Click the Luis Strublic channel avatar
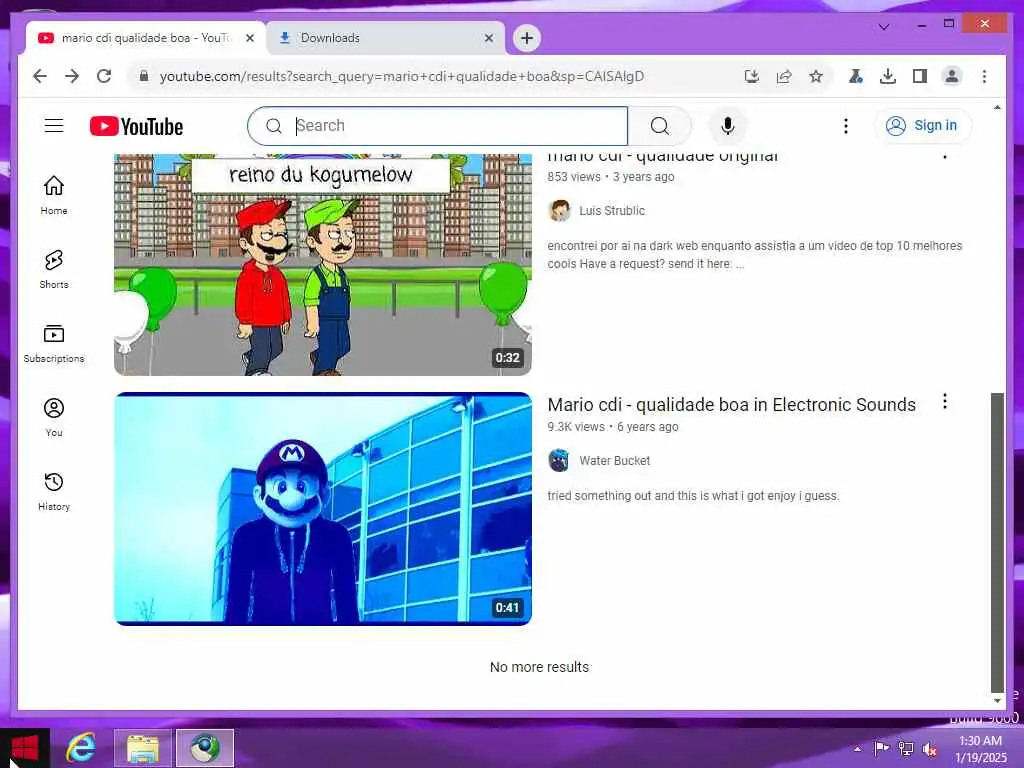 point(559,210)
